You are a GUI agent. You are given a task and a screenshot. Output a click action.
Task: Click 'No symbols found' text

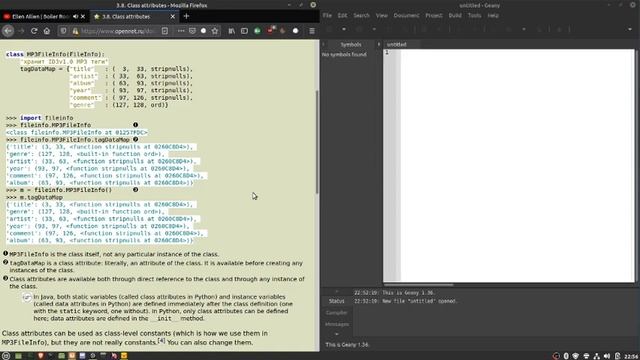click(x=344, y=54)
